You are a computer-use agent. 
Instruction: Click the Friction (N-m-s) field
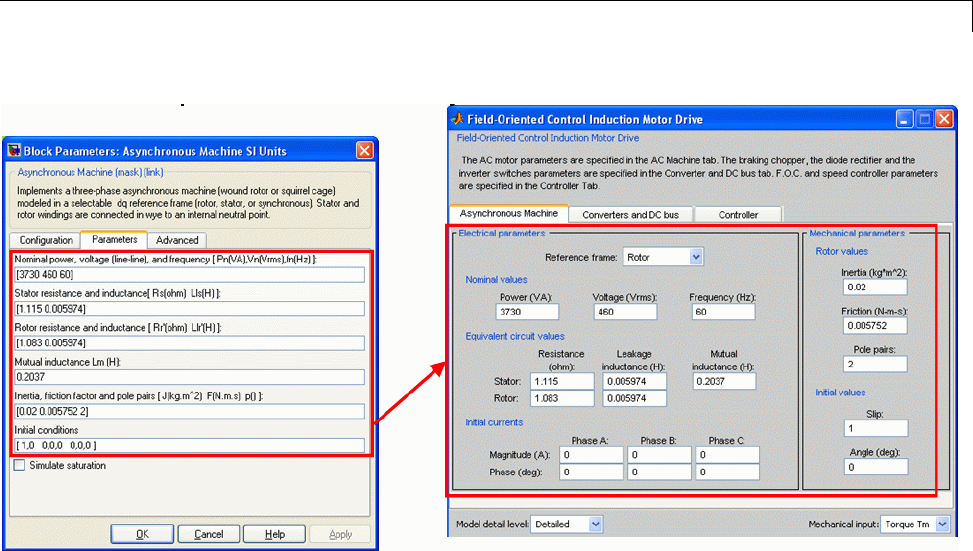pyautogui.click(x=875, y=325)
